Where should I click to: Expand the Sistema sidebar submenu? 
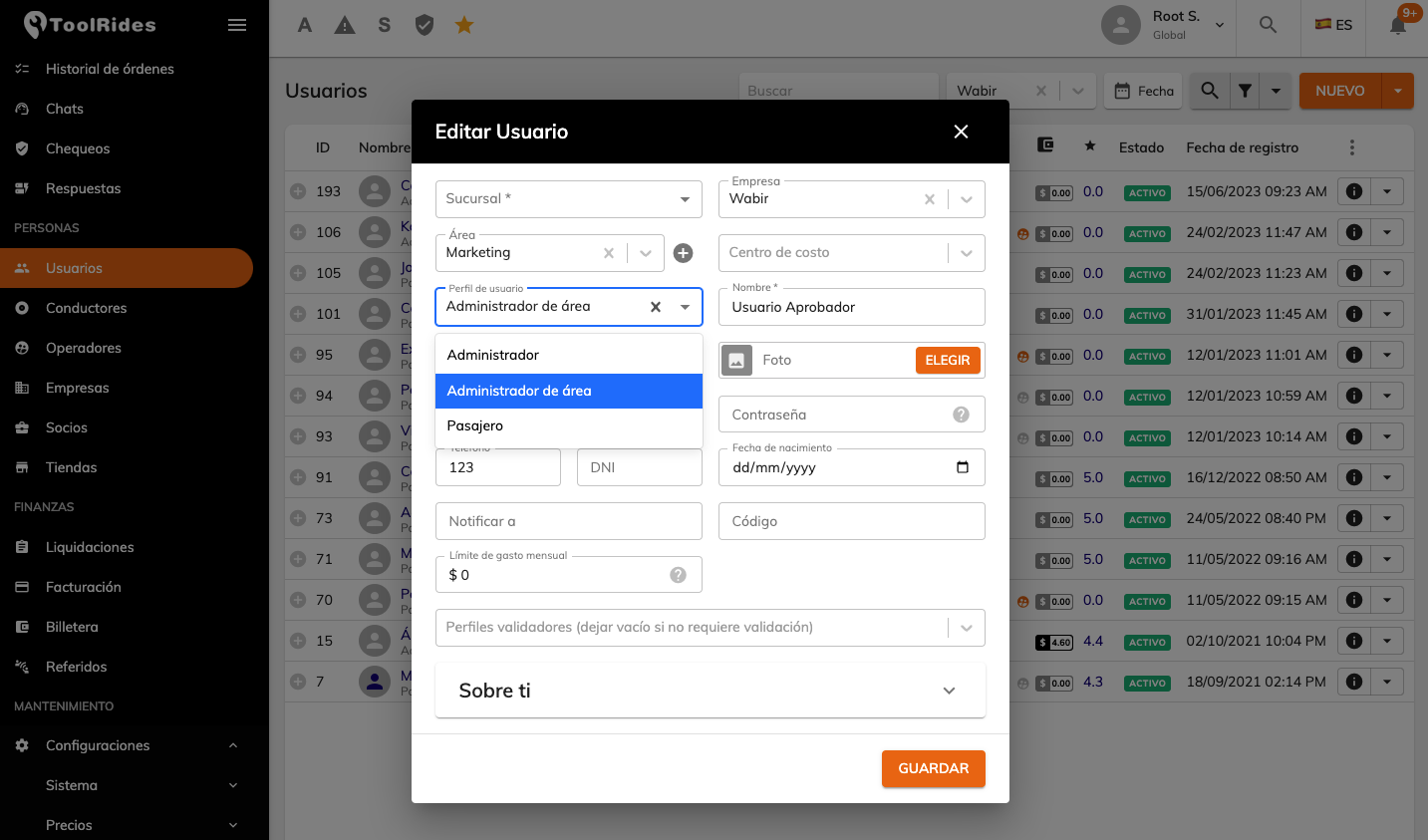click(233, 785)
